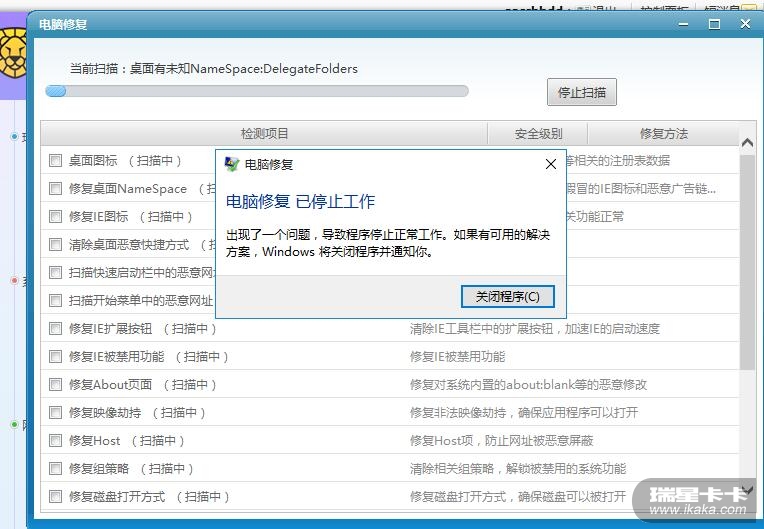The image size is (764, 529).
Task: Click description 清除相关组策略，解锁被禁用的系统功能
Action: [518, 469]
